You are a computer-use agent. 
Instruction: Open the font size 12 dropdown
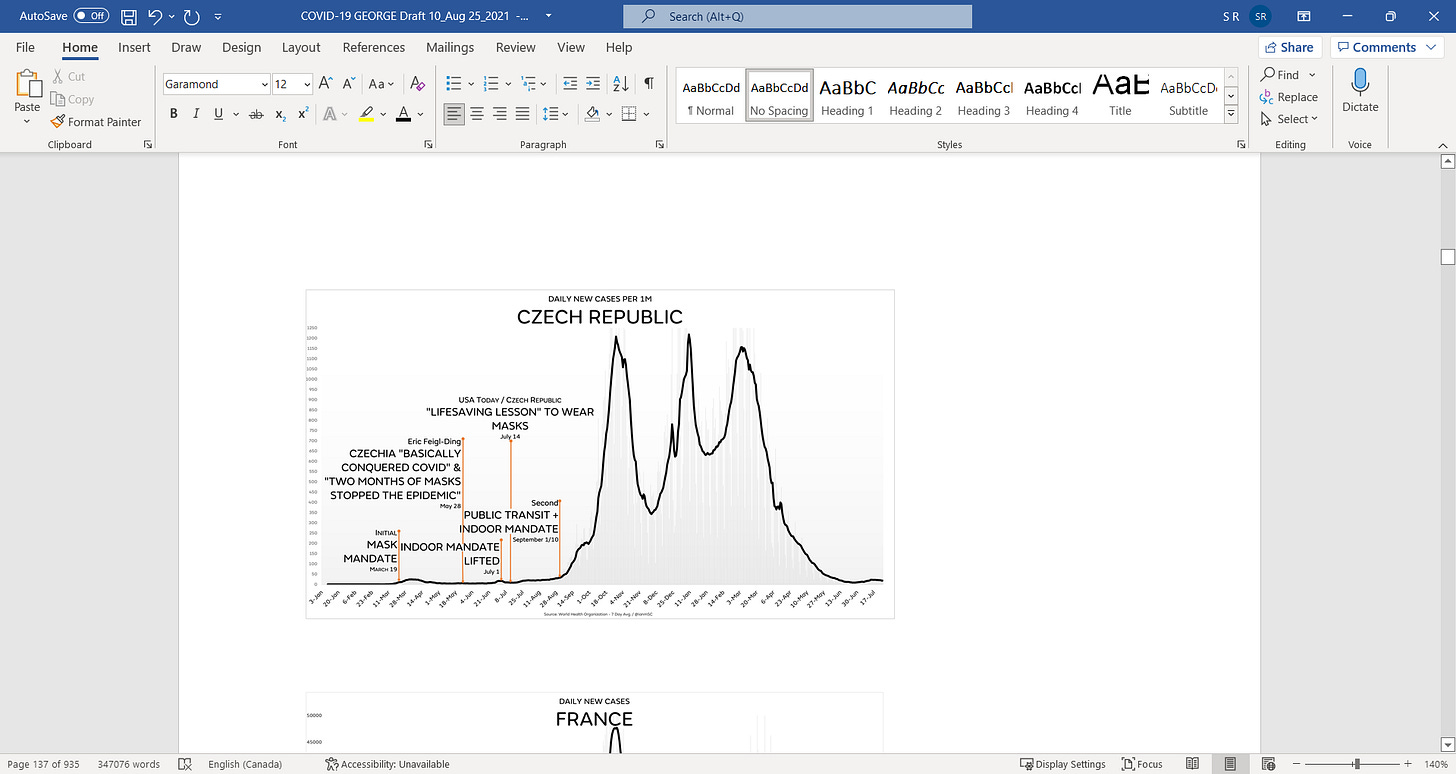pyautogui.click(x=307, y=85)
